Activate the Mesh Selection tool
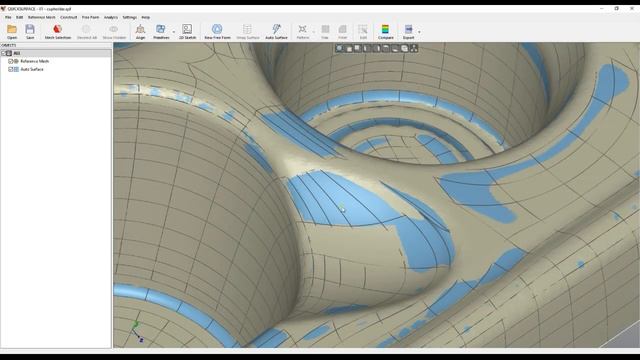This screenshot has width=640, height=360. coord(58,31)
